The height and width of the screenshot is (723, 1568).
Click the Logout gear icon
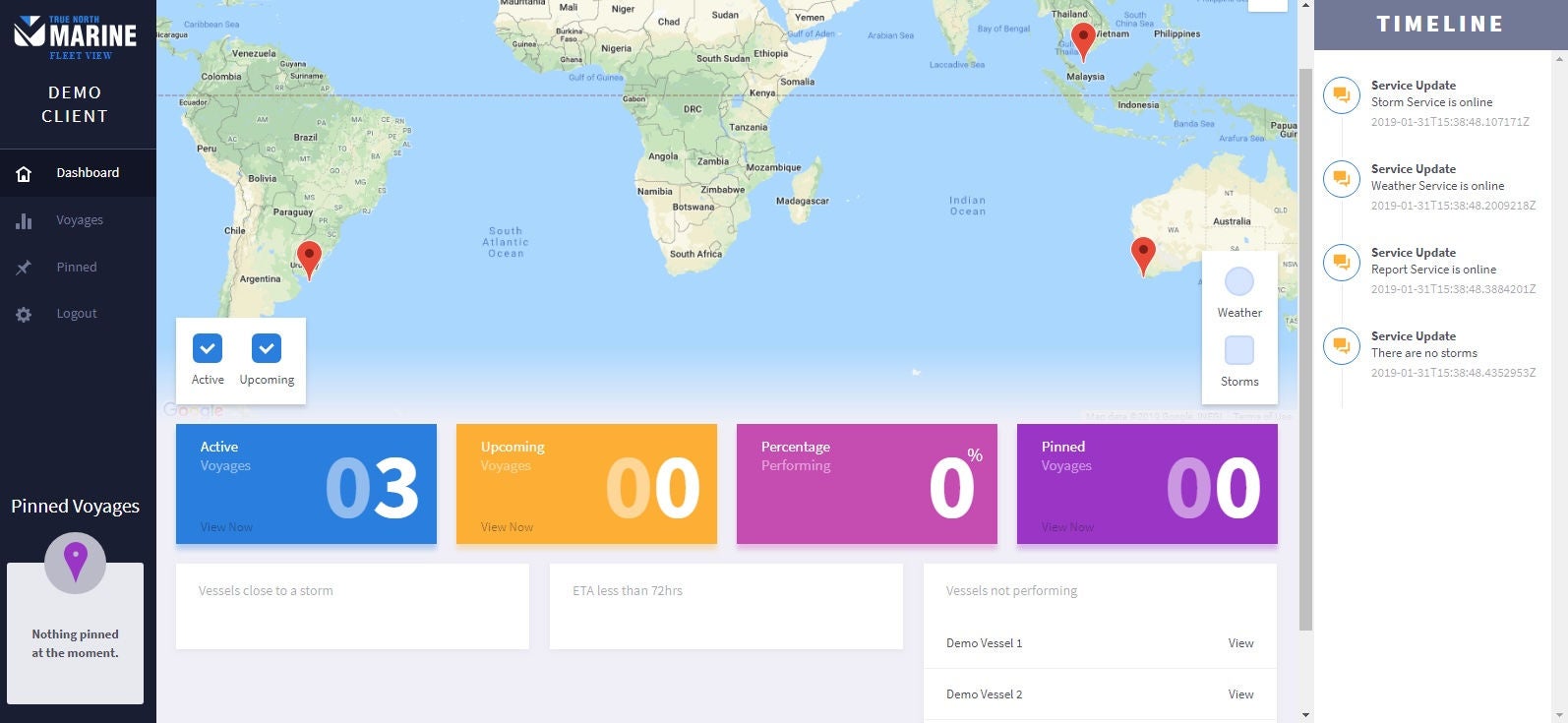click(x=24, y=315)
